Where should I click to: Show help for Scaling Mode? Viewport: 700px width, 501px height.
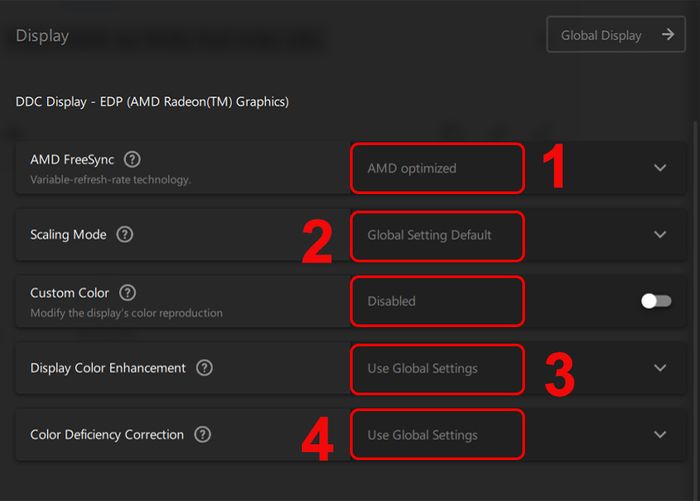(x=125, y=234)
